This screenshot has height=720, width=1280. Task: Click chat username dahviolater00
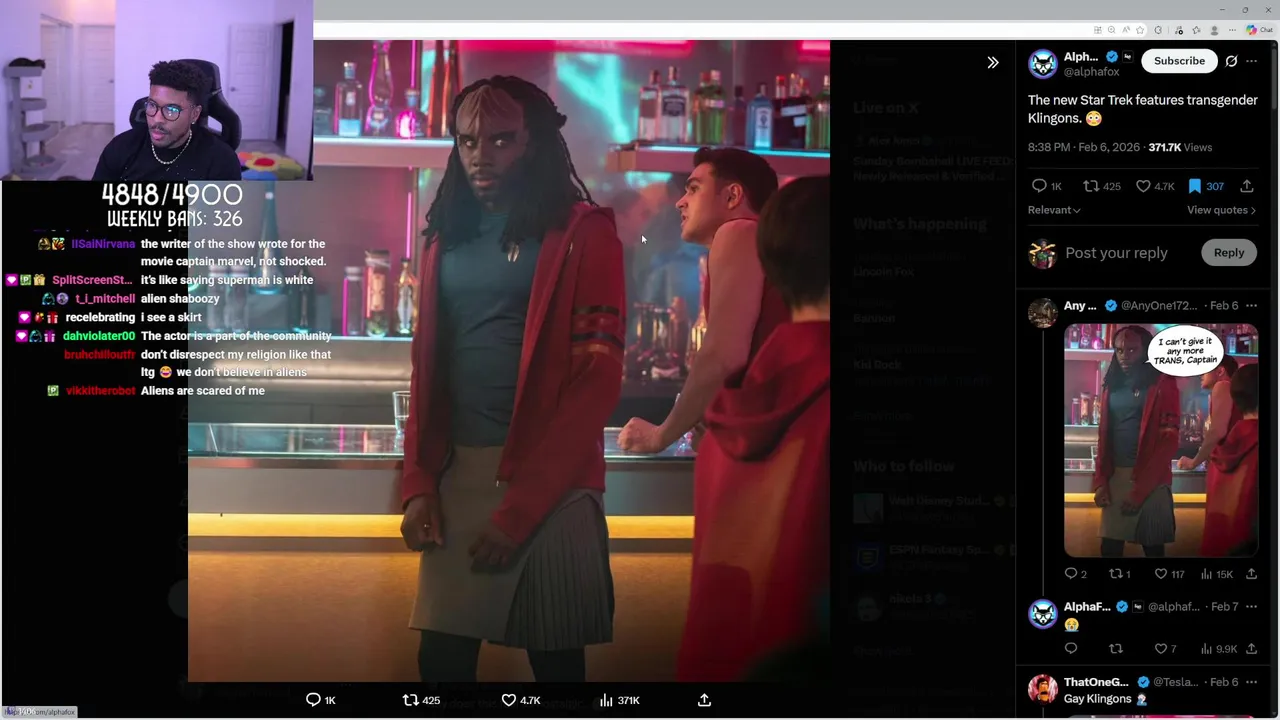click(x=99, y=336)
